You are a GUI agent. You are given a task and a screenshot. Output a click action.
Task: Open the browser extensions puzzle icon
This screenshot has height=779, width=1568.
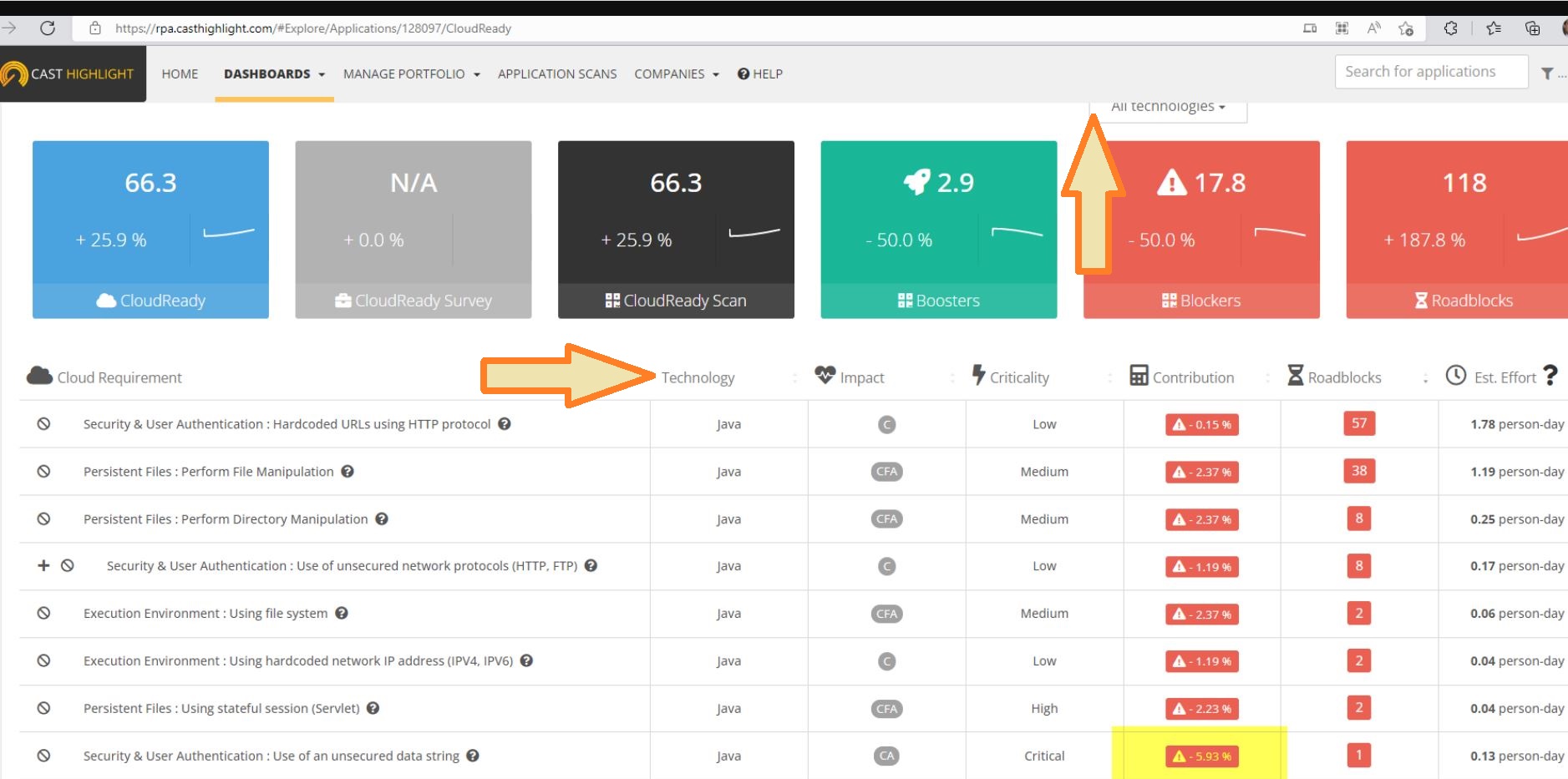[1451, 28]
